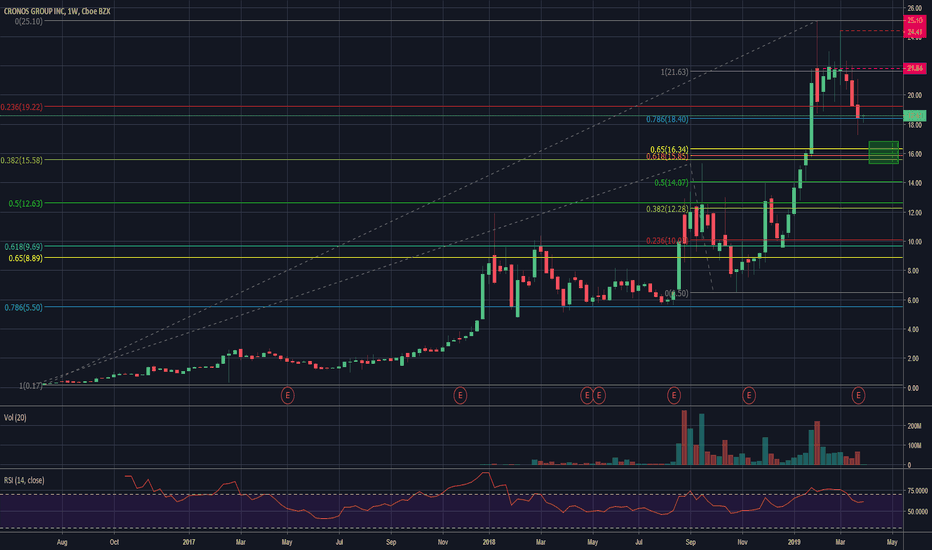The height and width of the screenshot is (550, 932).
Task: Select the 1(21.63) Fibonacci label
Action: pos(675,72)
